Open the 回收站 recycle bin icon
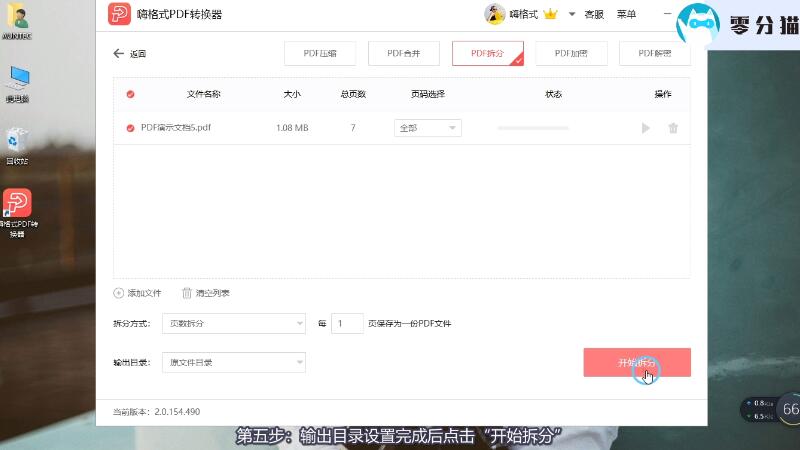This screenshot has width=800, height=450. [17, 146]
